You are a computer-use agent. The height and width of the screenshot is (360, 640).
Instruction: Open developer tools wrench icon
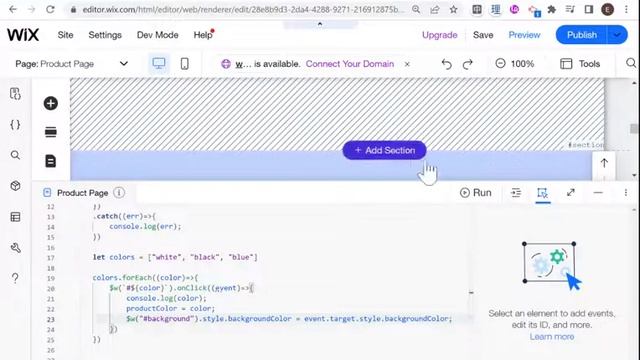coord(15,248)
